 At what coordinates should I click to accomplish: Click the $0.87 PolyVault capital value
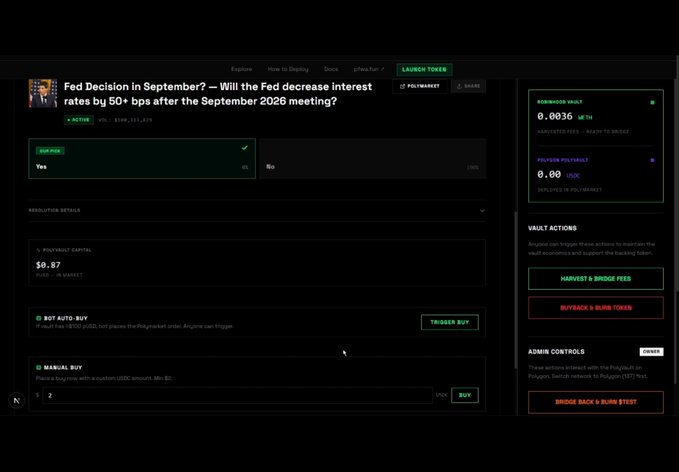point(48,265)
